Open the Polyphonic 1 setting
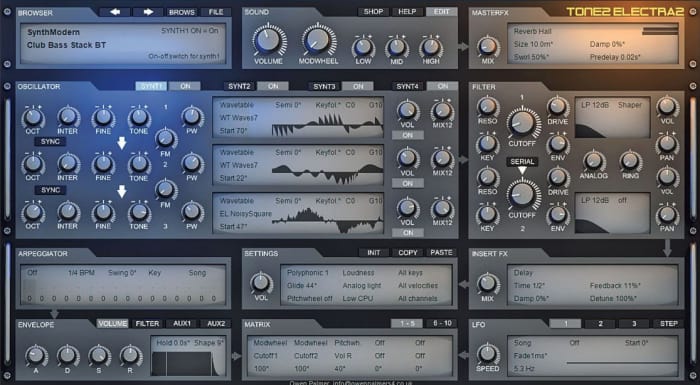Viewport: 700px width, 385px height. 308,272
